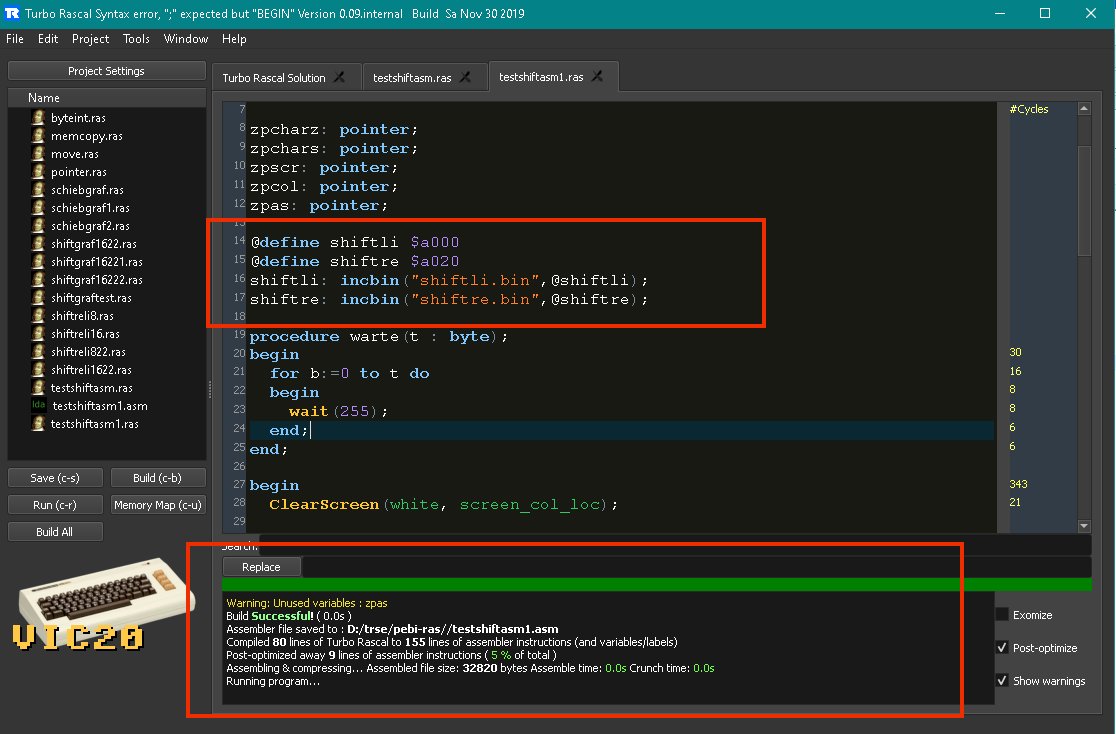The image size is (1116, 734).
Task: Open the Tools menu
Action: (136, 38)
